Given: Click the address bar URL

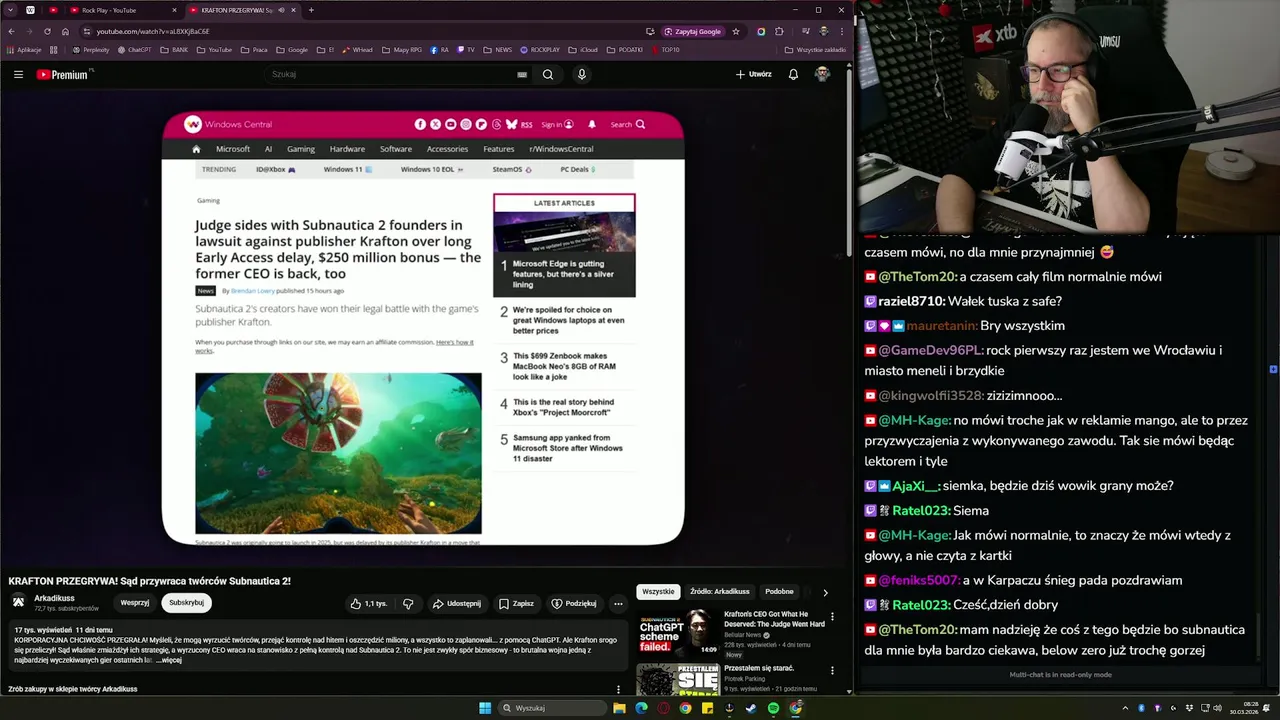Looking at the screenshot, I should point(153,31).
